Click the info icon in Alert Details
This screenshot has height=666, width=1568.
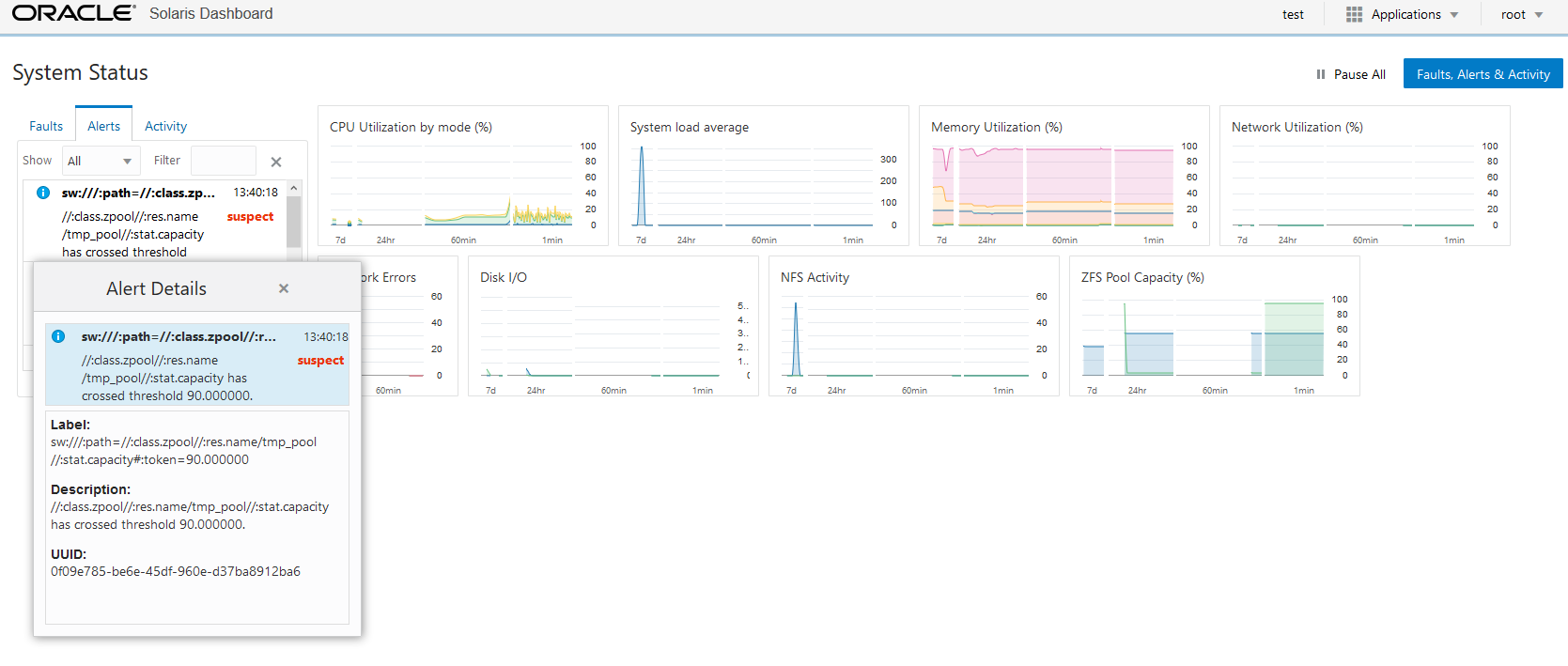click(x=57, y=336)
